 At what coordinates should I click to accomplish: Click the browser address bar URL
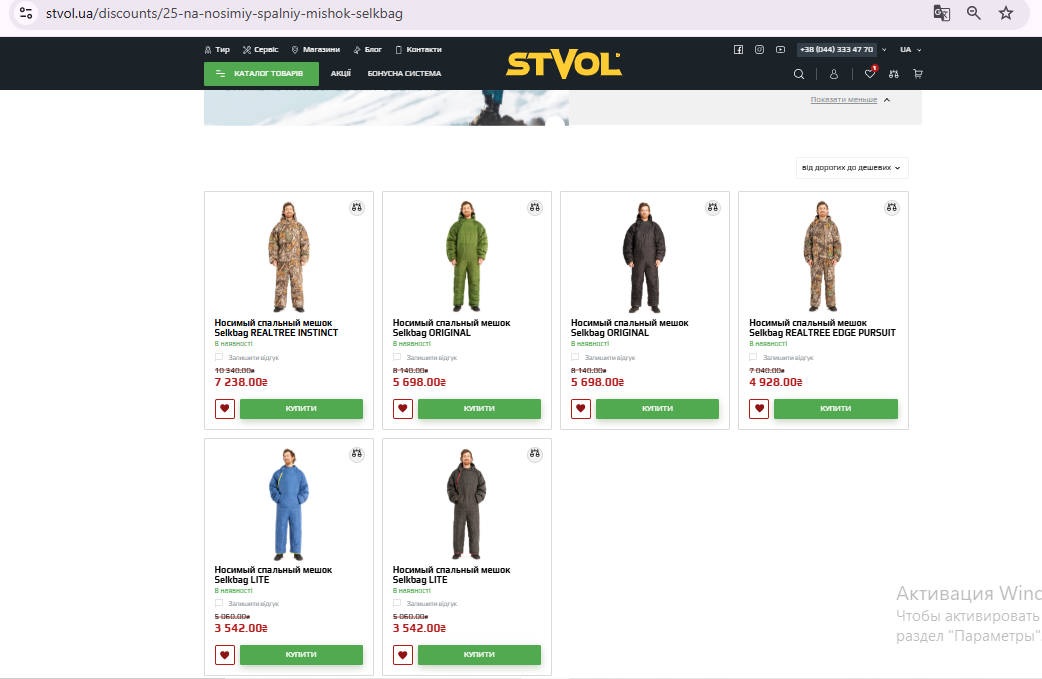tap(224, 13)
